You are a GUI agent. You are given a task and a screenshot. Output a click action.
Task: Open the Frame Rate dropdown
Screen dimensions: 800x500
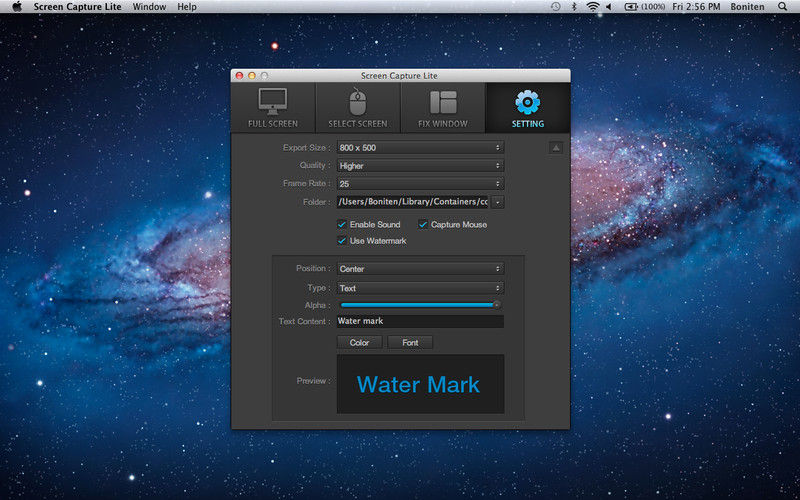click(420, 183)
